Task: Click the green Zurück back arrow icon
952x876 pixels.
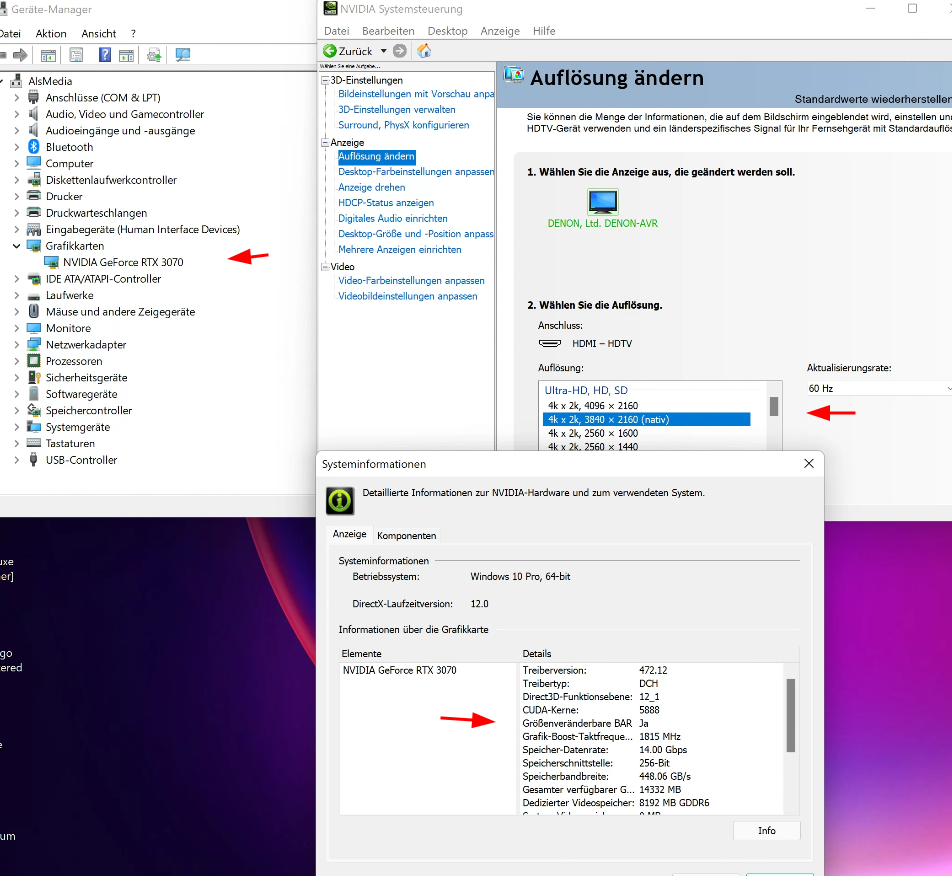Action: point(330,51)
